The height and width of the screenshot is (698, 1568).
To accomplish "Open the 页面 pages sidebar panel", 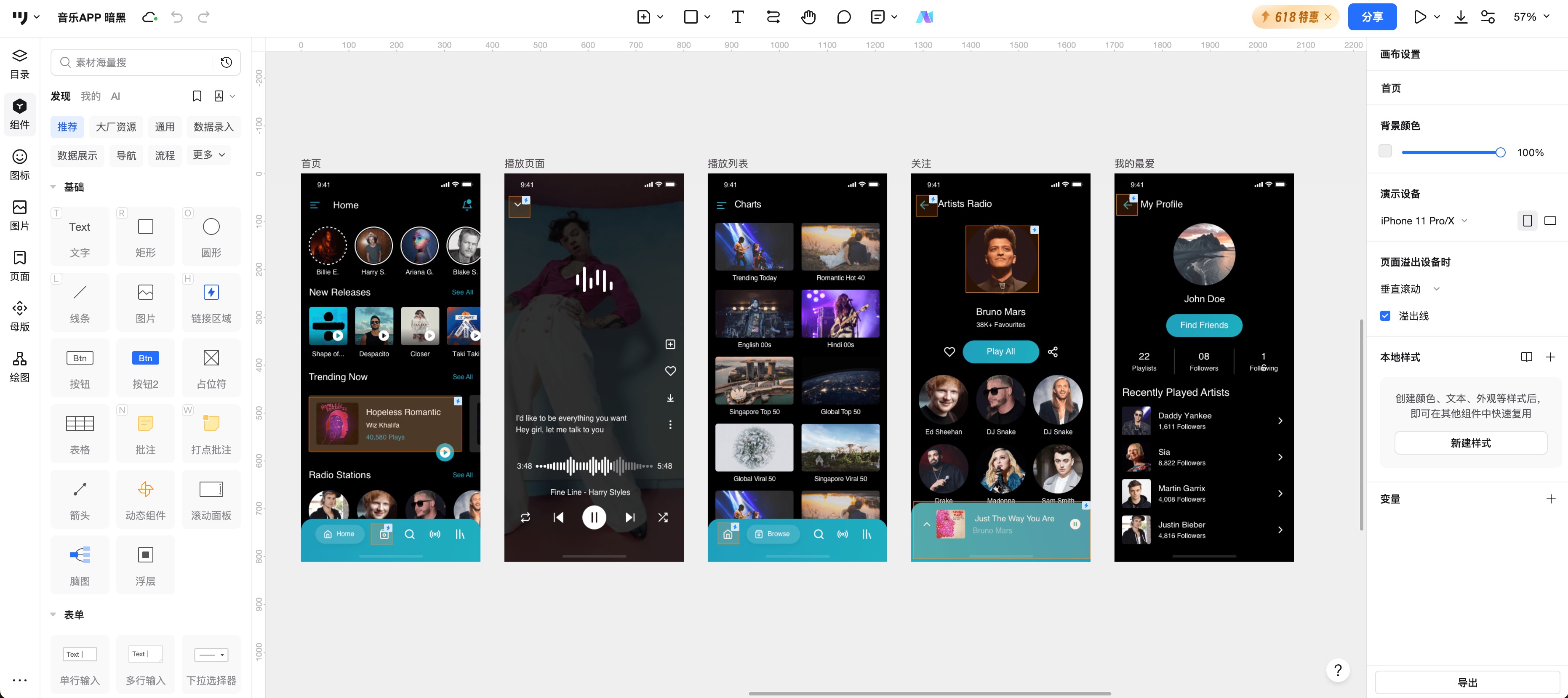I will click(x=19, y=266).
